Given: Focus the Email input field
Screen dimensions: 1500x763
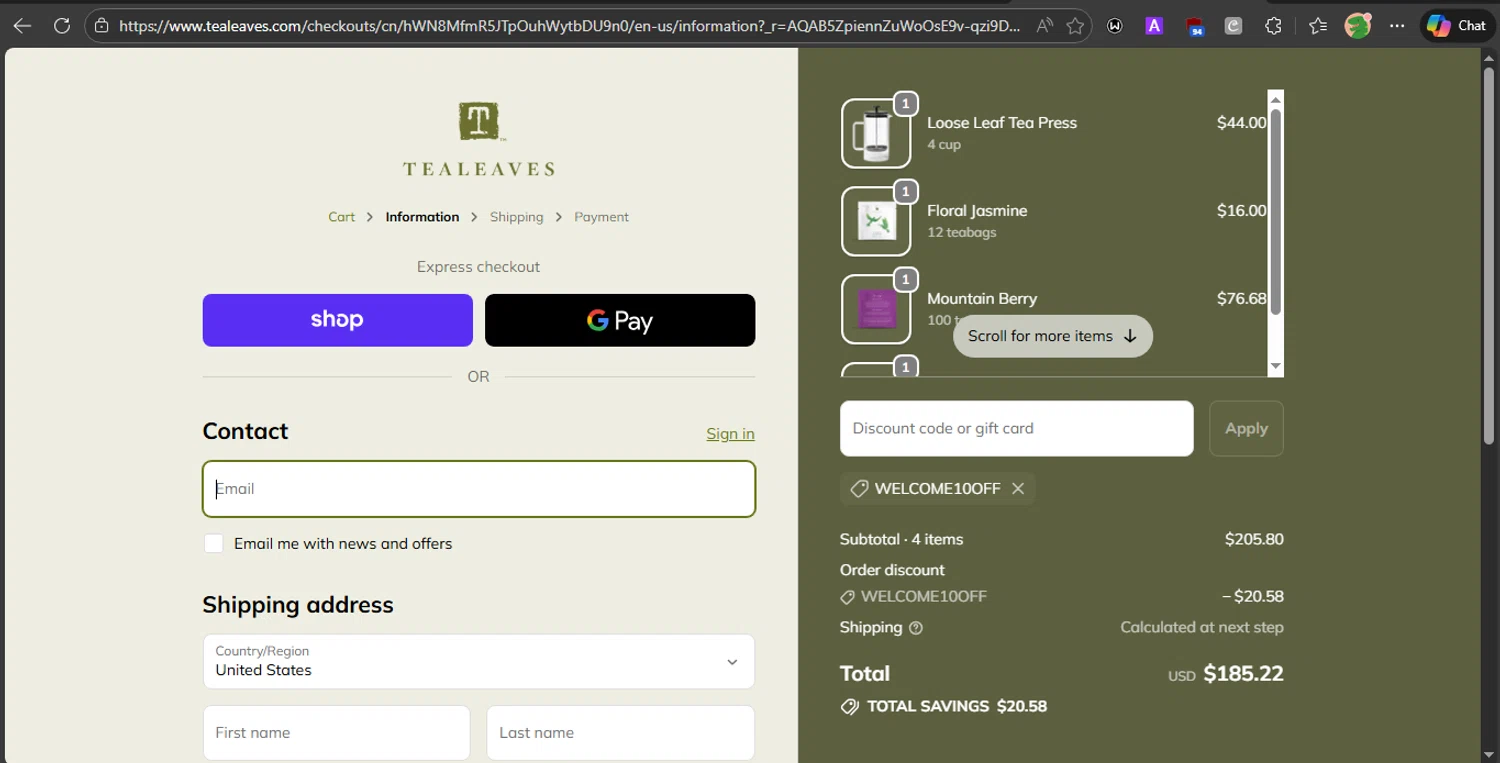Looking at the screenshot, I should tap(479, 489).
